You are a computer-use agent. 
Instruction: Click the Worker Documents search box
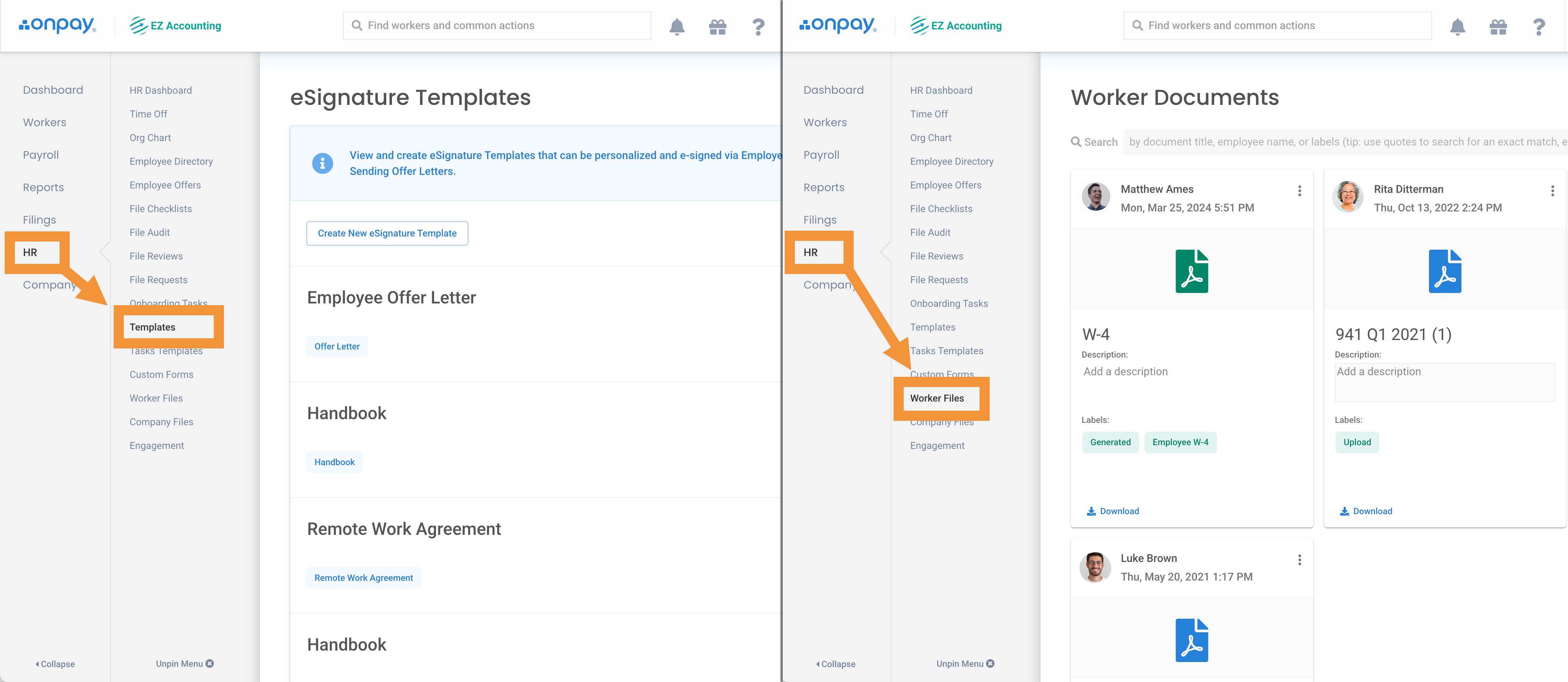tap(1345, 142)
